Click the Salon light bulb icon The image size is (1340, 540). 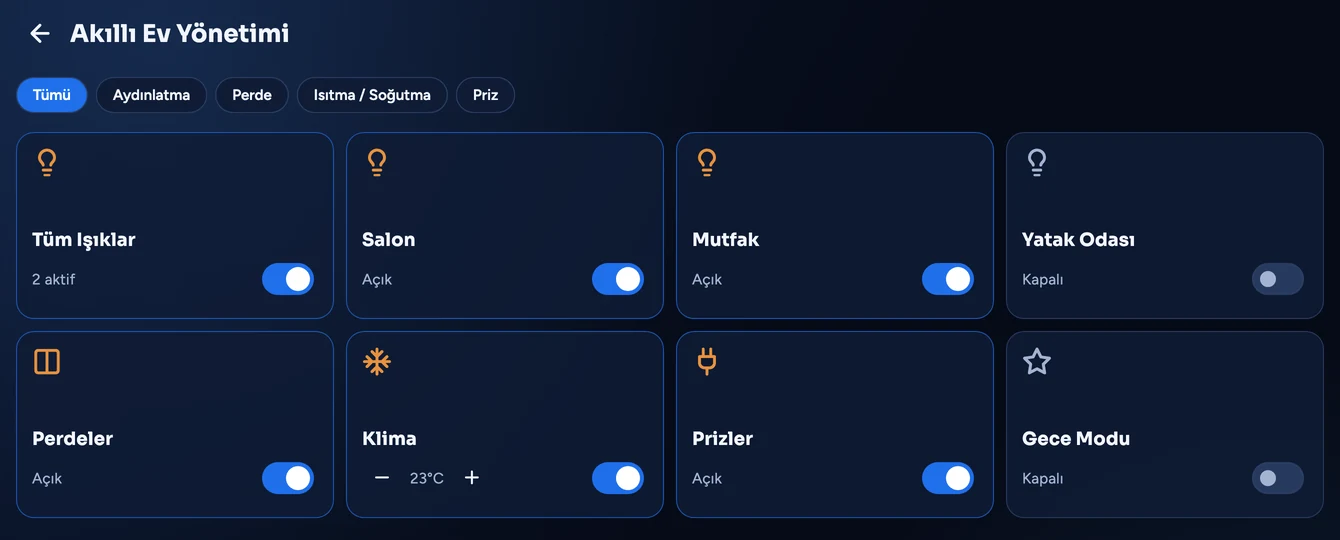pyautogui.click(x=376, y=162)
